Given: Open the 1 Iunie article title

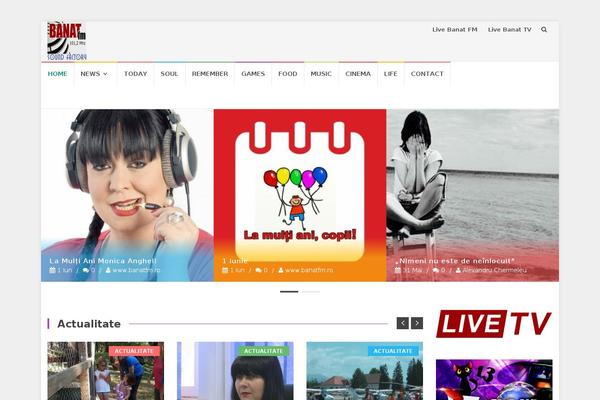Looking at the screenshot, I should pos(235,261).
